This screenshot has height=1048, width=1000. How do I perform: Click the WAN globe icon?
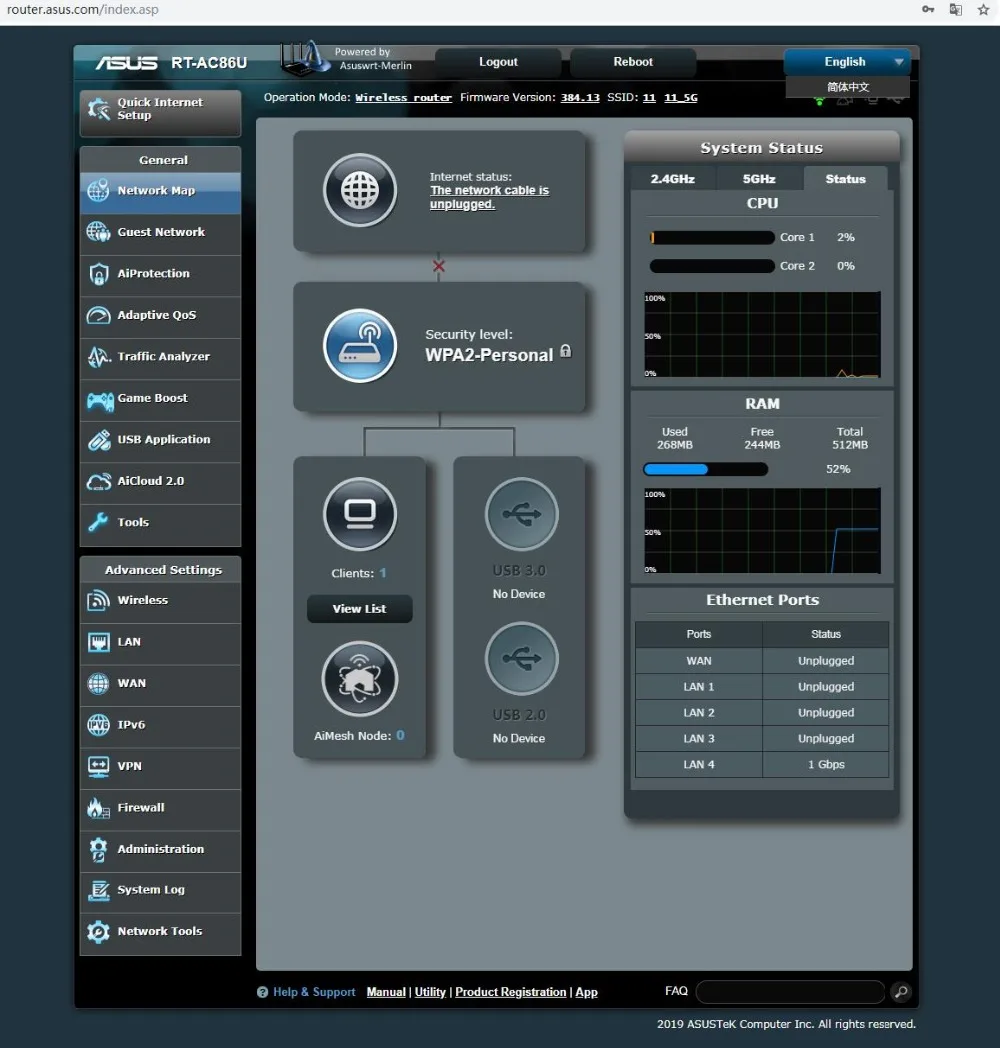pyautogui.click(x=98, y=683)
